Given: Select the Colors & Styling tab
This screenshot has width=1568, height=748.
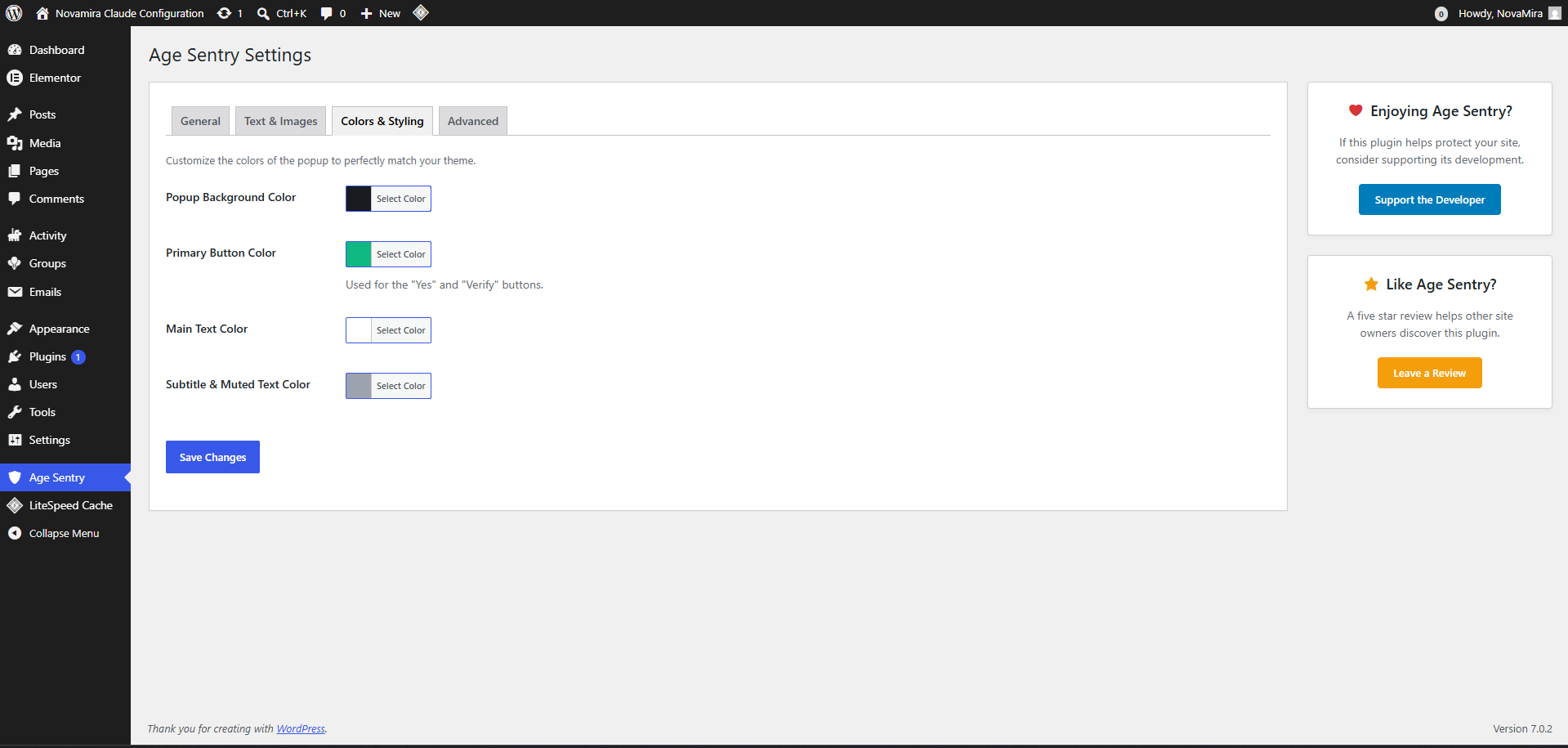Looking at the screenshot, I should pyautogui.click(x=382, y=121).
